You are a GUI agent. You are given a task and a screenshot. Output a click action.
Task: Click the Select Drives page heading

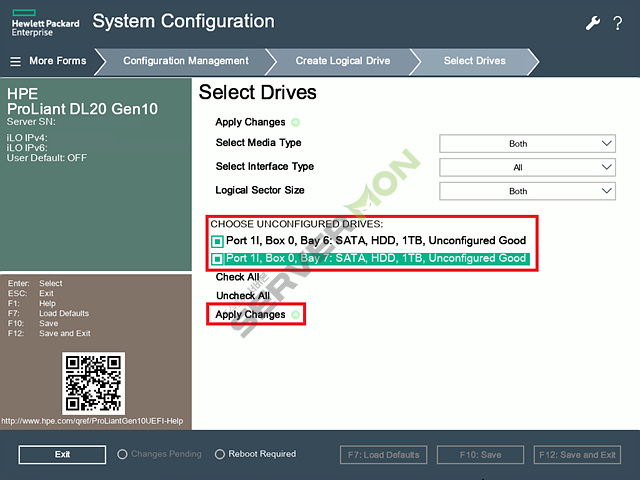coord(258,92)
